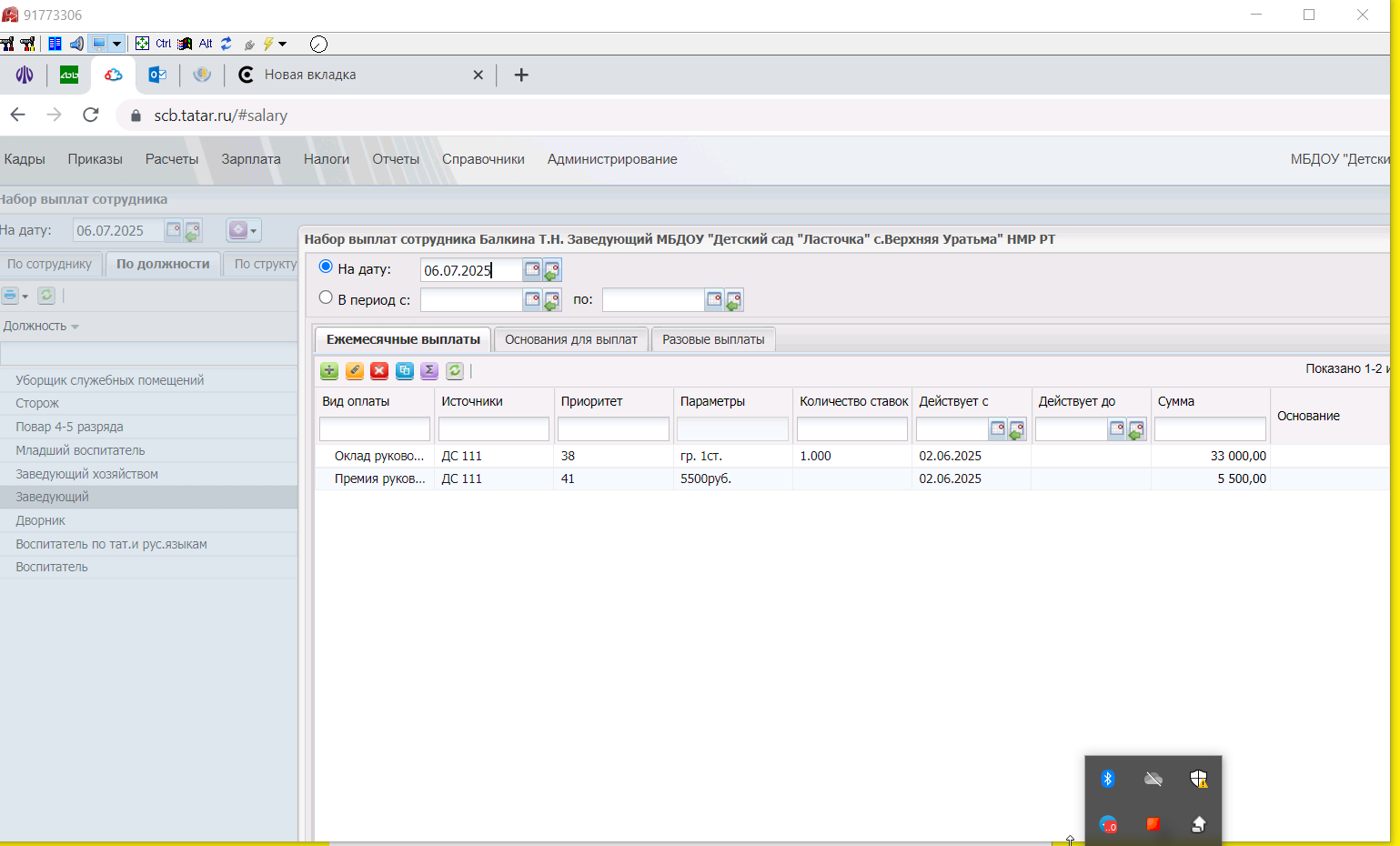Select "Младший воспитатель" in positions list
Image resolution: width=1400 pixels, height=846 pixels.
coord(148,450)
